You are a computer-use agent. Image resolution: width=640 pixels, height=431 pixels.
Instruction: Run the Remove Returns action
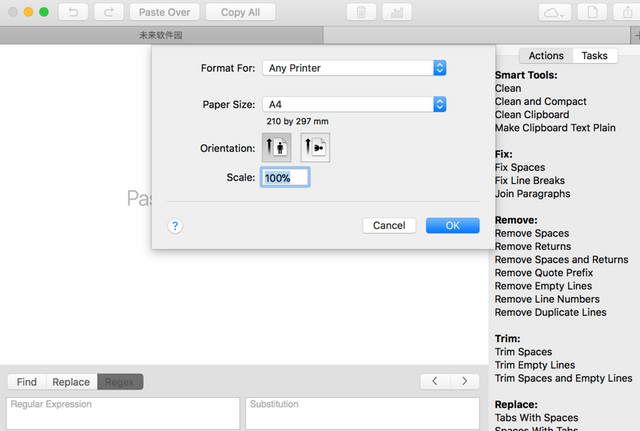[x=533, y=246]
